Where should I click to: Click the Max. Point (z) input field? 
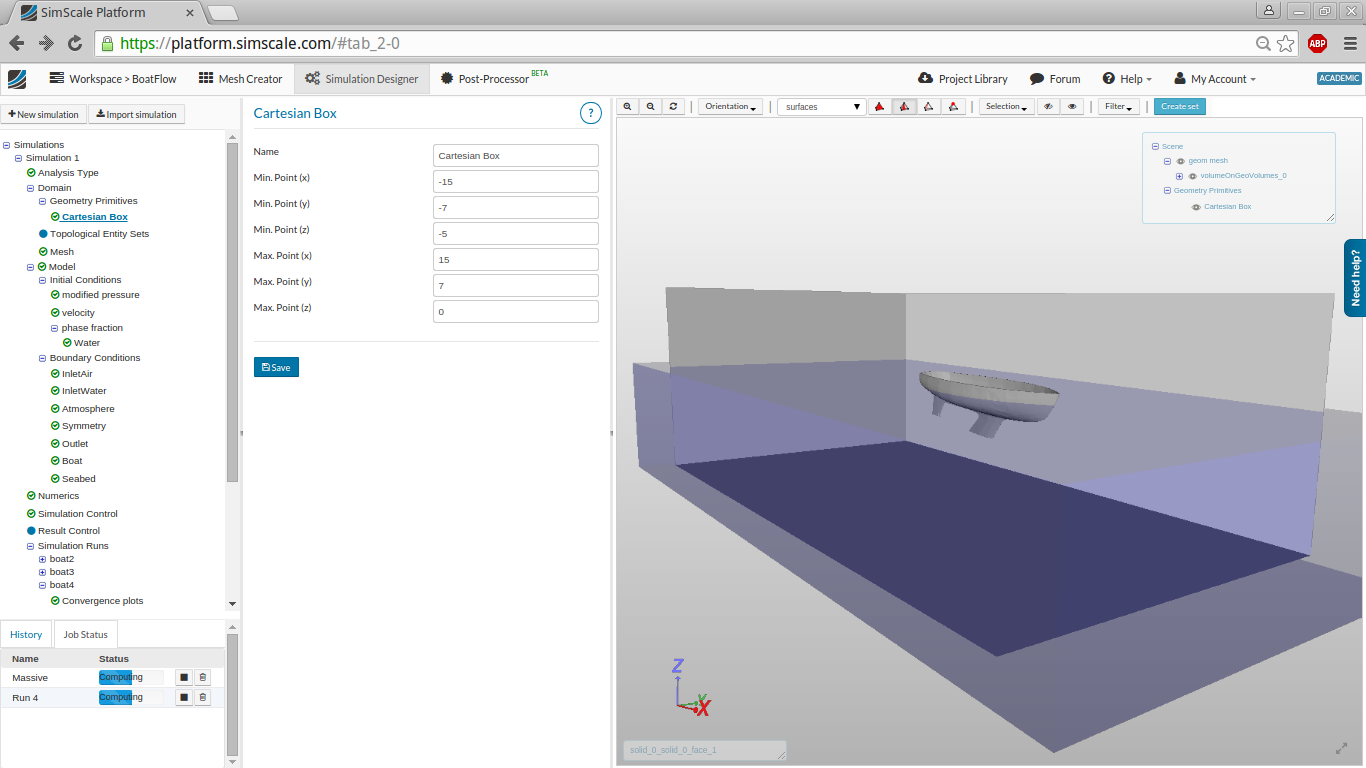pos(516,311)
